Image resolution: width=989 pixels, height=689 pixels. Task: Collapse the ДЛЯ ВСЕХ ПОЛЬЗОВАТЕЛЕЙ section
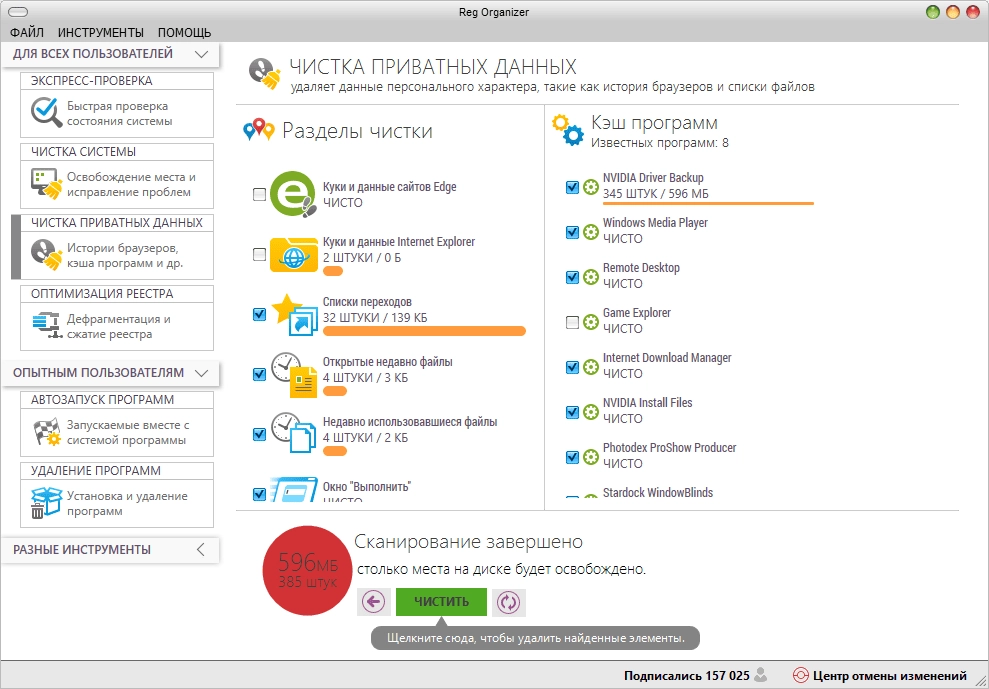(201, 54)
